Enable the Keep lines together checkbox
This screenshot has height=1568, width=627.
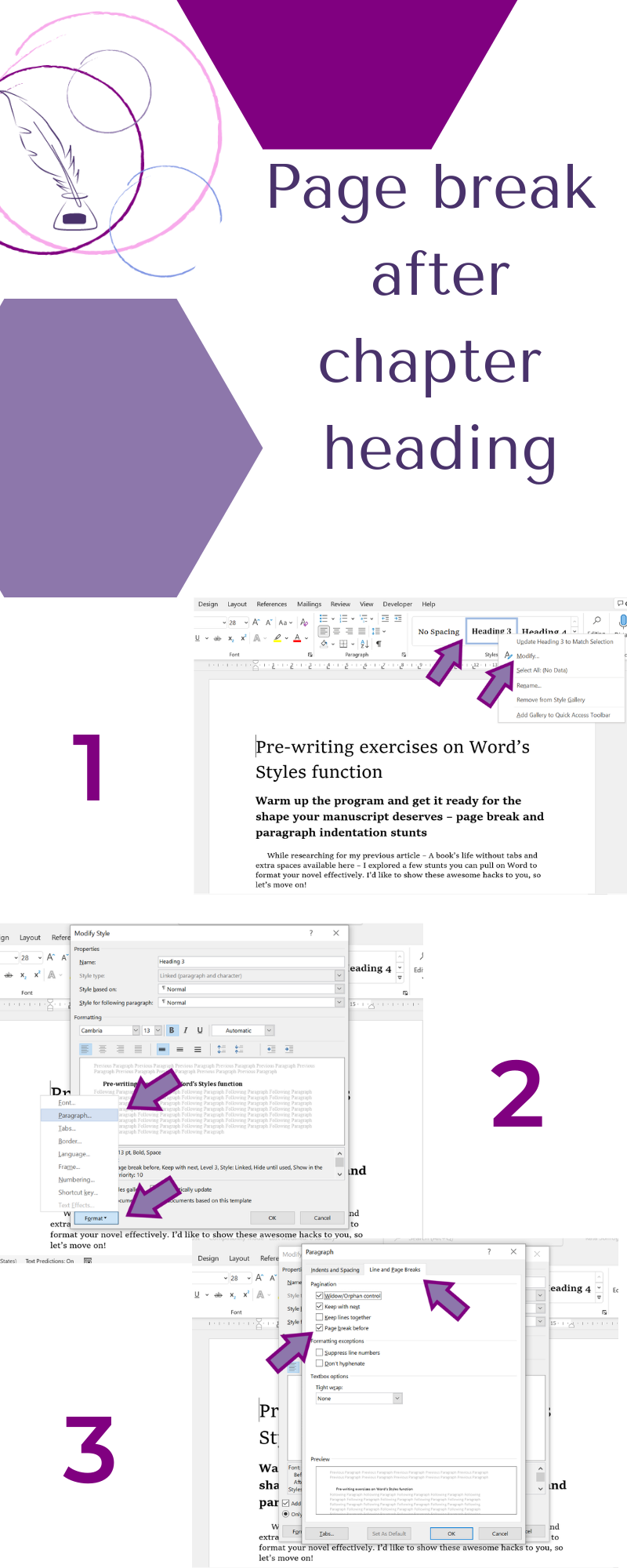click(x=319, y=1317)
